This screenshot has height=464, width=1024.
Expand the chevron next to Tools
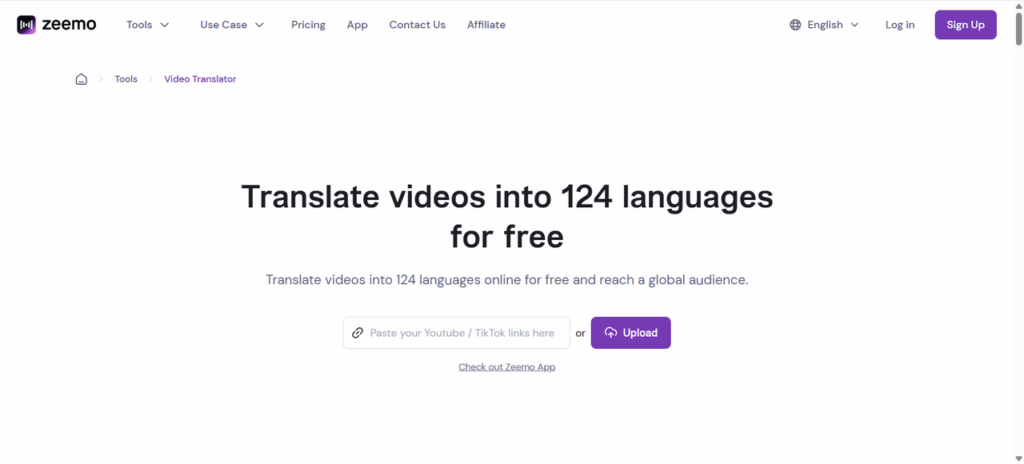[165, 25]
